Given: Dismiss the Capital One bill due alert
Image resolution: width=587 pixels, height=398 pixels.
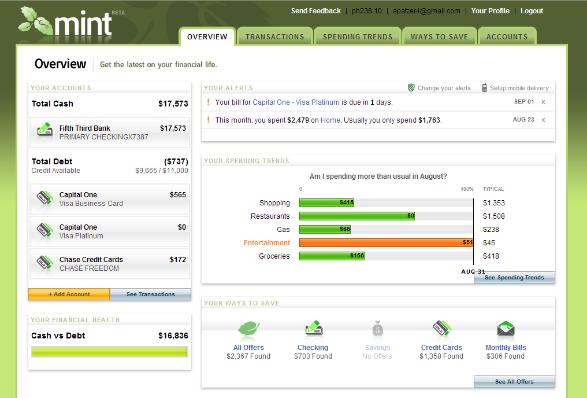Looking at the screenshot, I should [x=543, y=102].
